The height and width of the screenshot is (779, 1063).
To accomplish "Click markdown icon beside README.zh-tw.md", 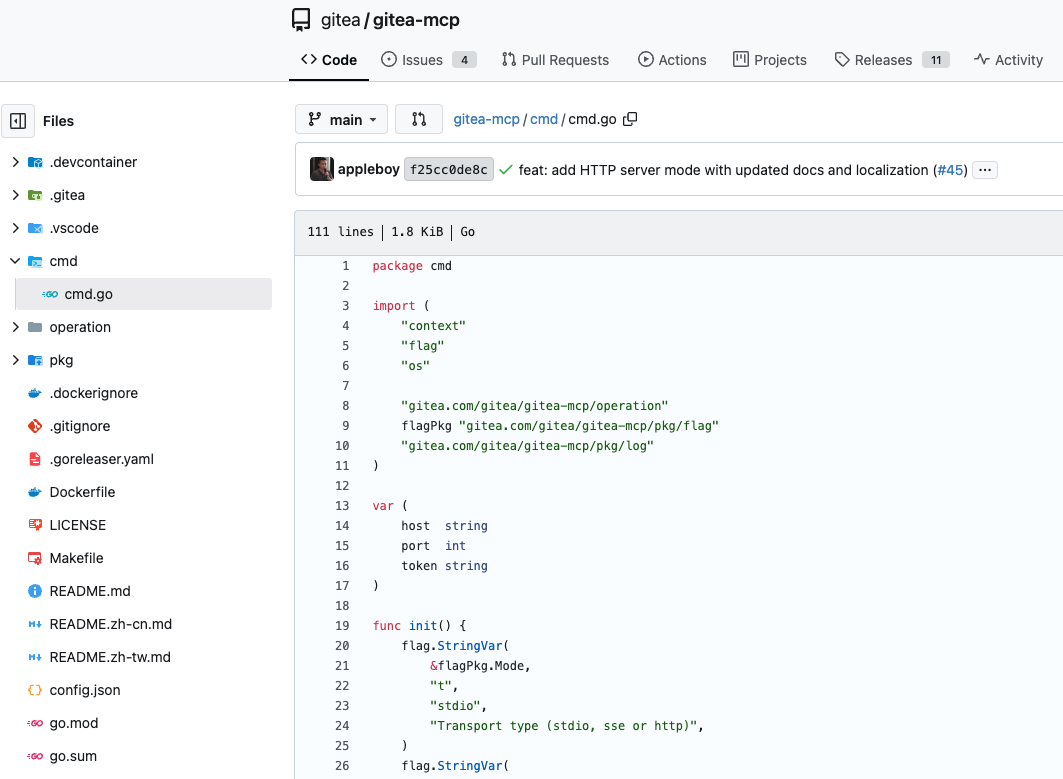I will click(x=35, y=657).
